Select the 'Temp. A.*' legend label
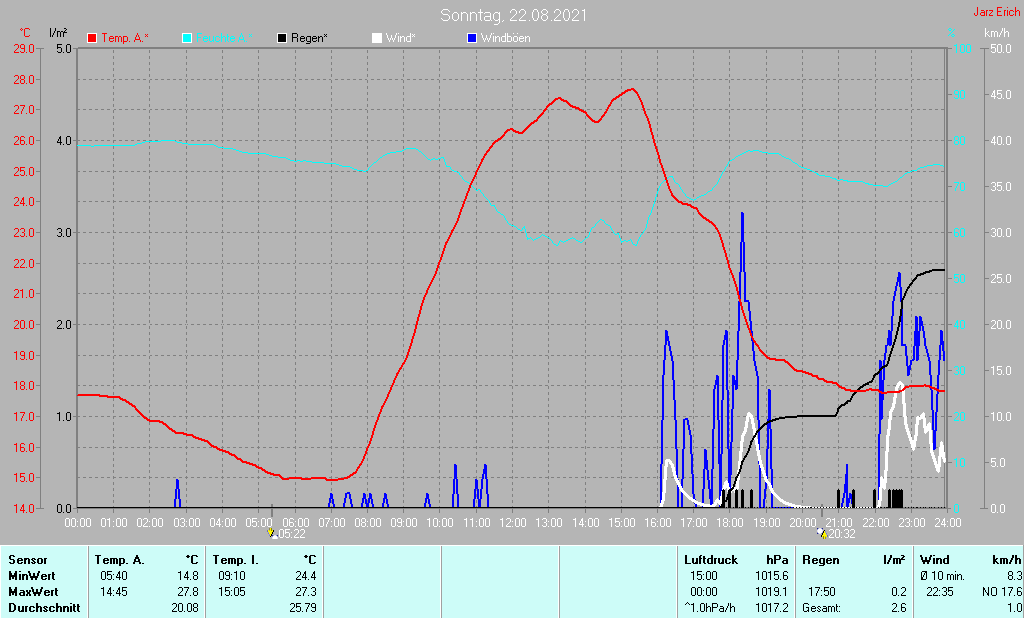Image resolution: width=1024 pixels, height=618 pixels. pos(125,39)
